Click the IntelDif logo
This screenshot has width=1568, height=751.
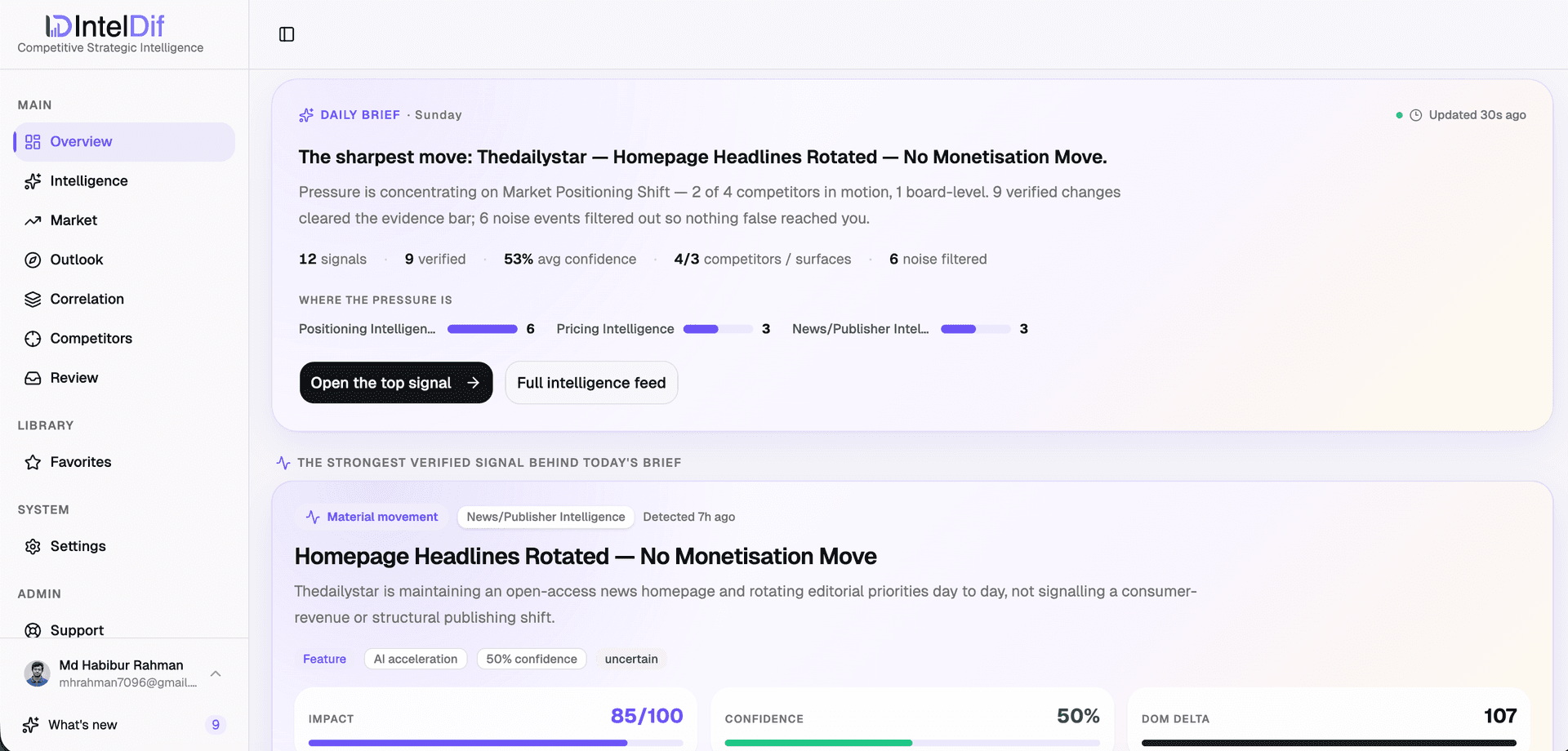pyautogui.click(x=105, y=27)
